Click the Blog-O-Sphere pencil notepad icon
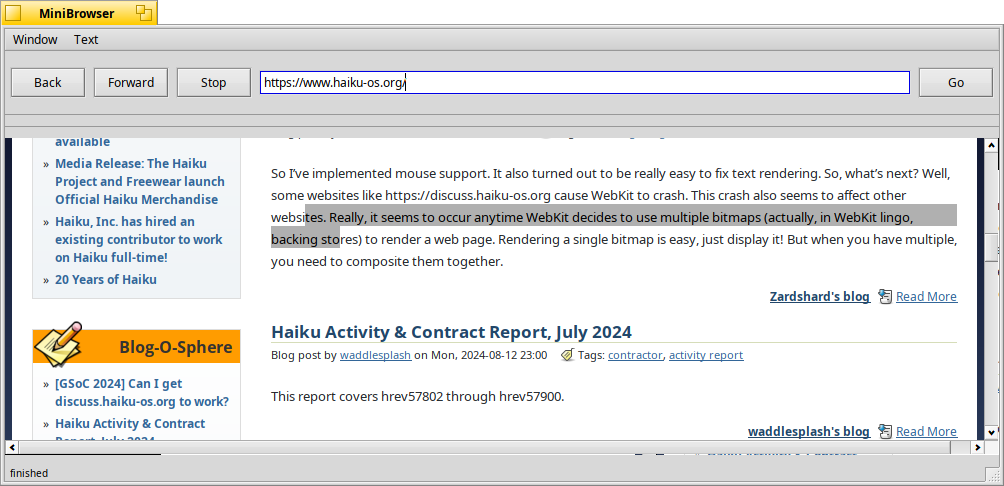Image resolution: width=1004 pixels, height=486 pixels. [58, 342]
